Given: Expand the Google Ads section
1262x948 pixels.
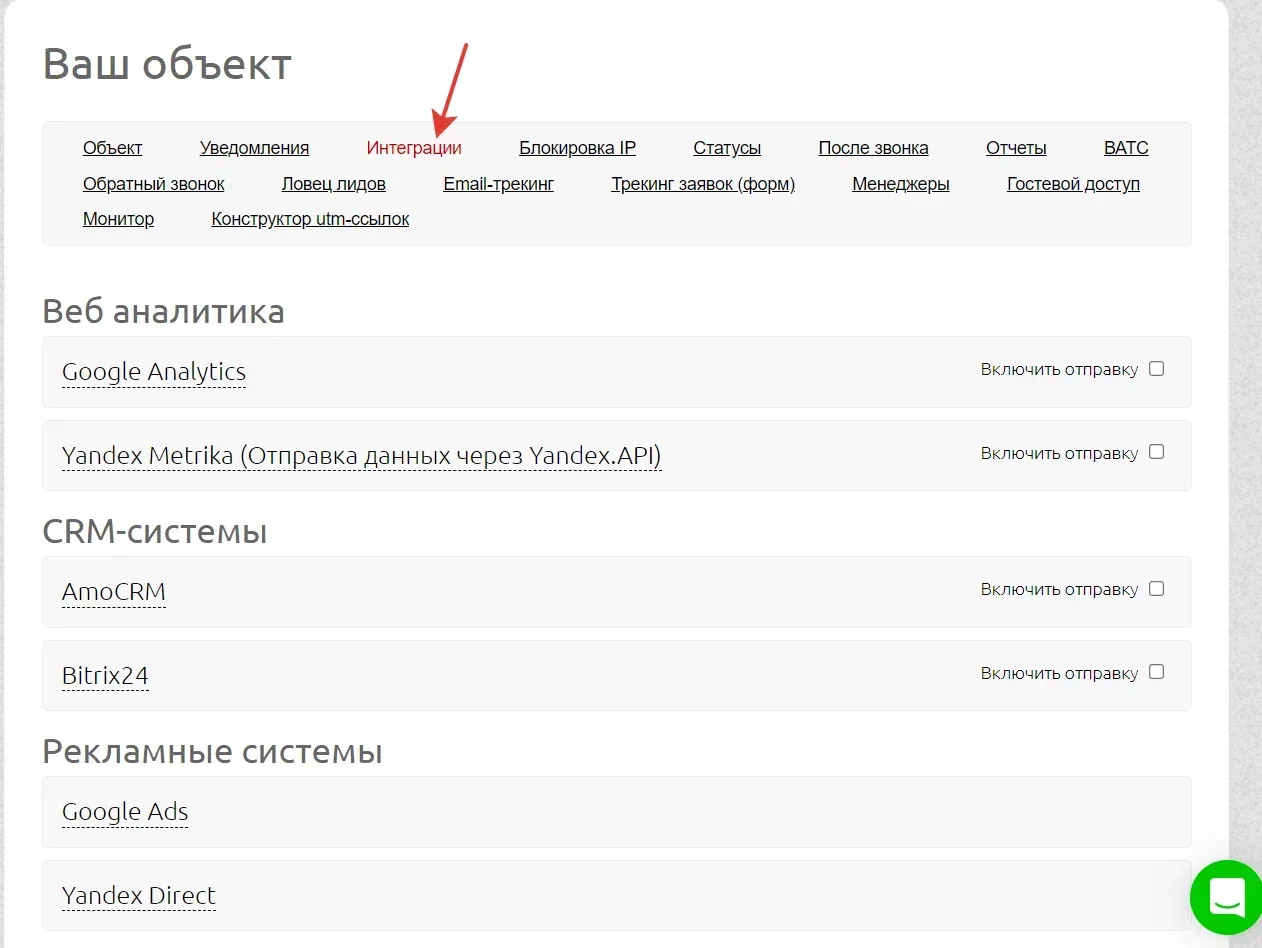Looking at the screenshot, I should pos(125,812).
